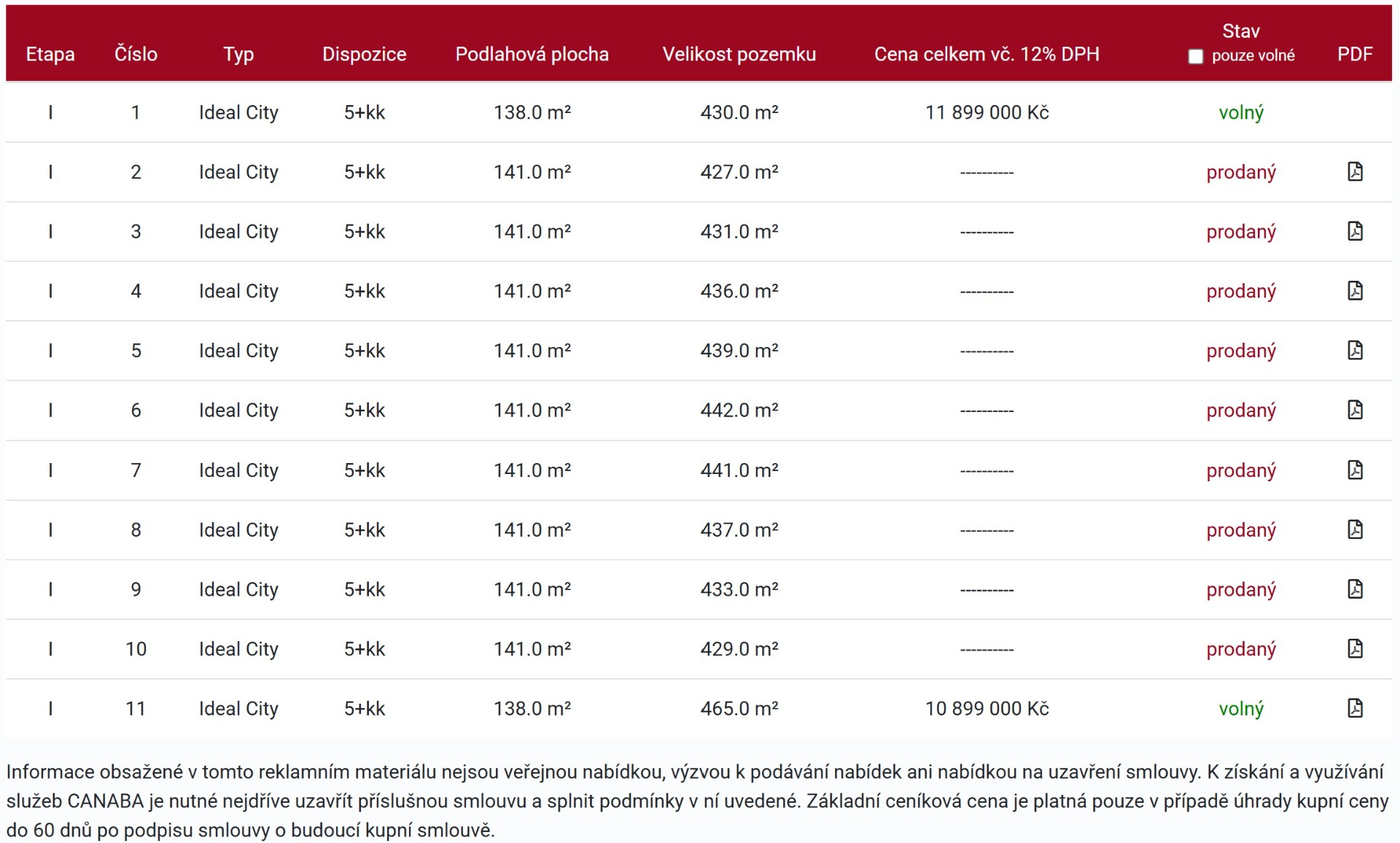
Task: Click 'volný' status for house 11
Action: click(x=1240, y=708)
